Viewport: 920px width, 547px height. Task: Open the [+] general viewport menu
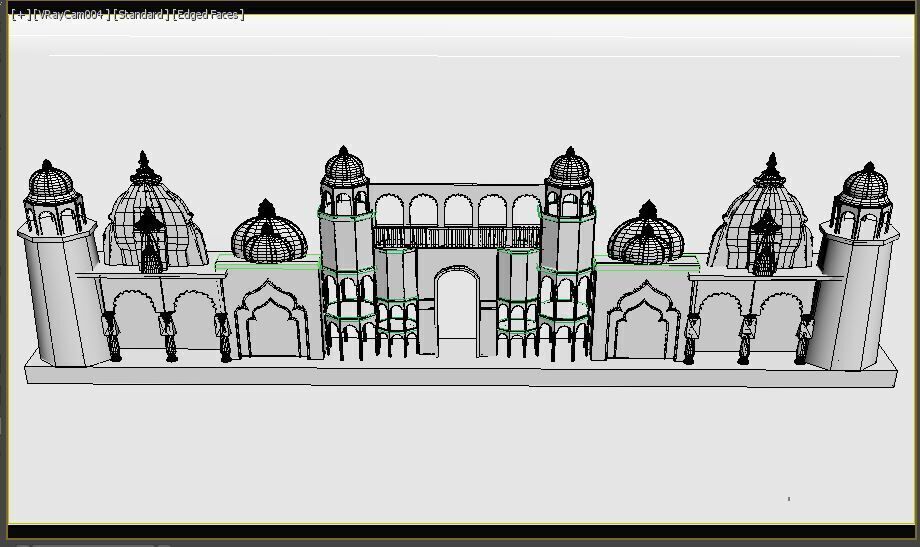[x=21, y=15]
